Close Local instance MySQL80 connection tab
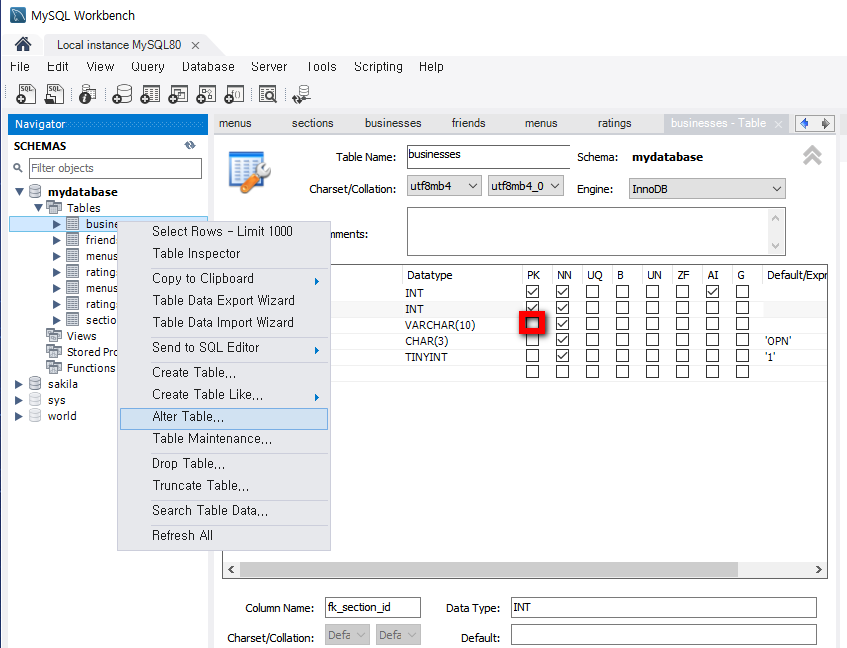This screenshot has height=648, width=847. pos(196,45)
